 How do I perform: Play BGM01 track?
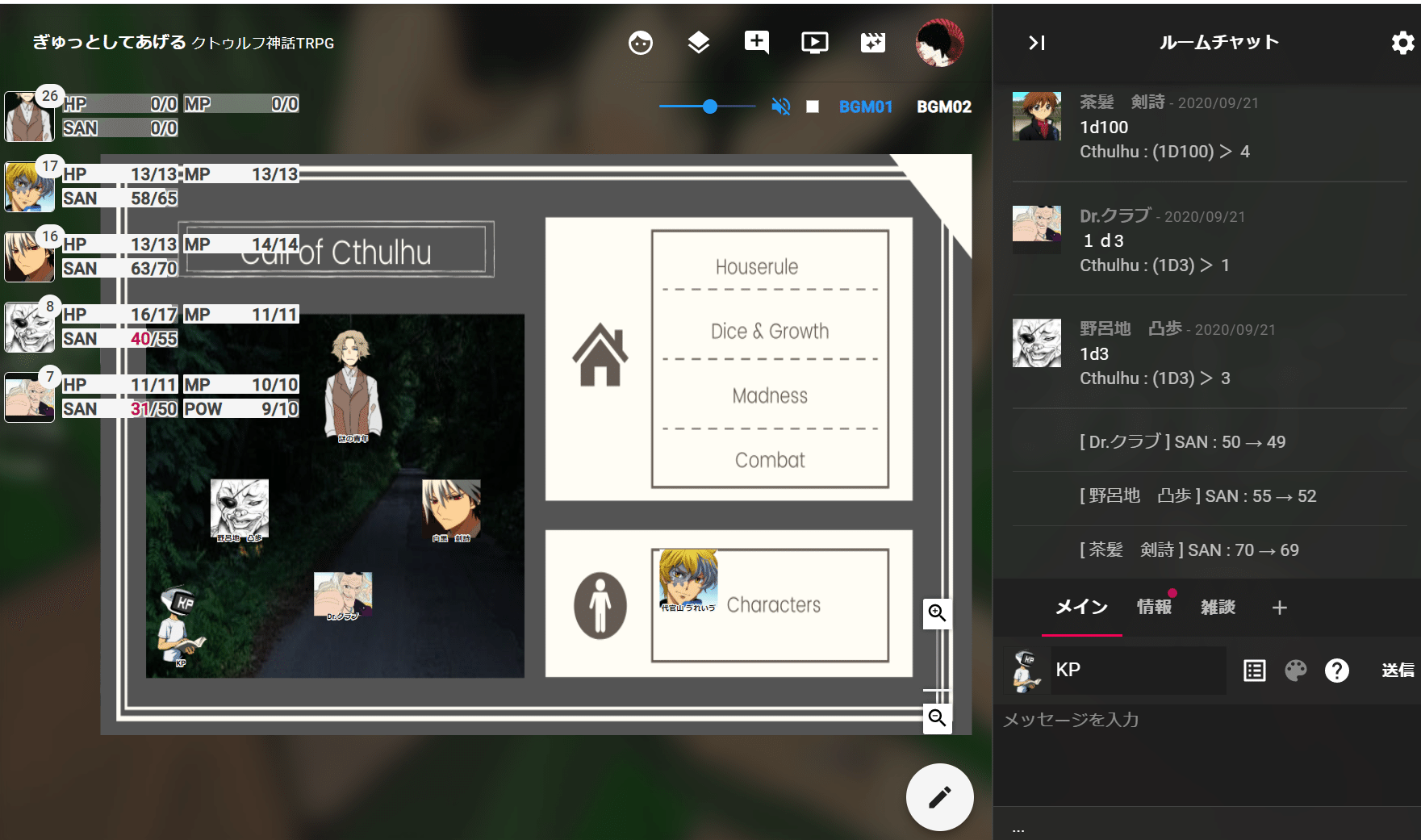coord(866,107)
